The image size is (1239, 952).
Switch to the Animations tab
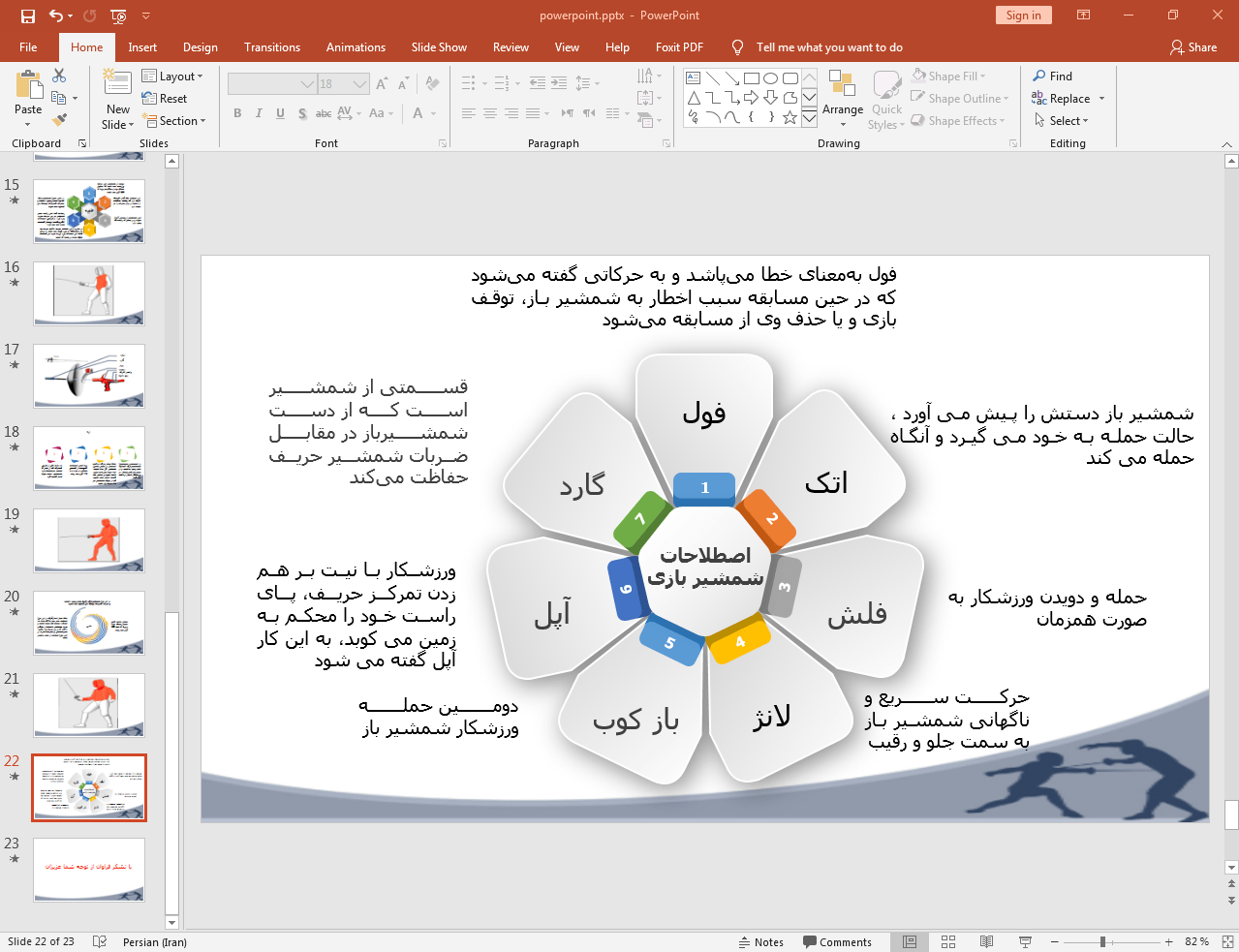click(356, 47)
